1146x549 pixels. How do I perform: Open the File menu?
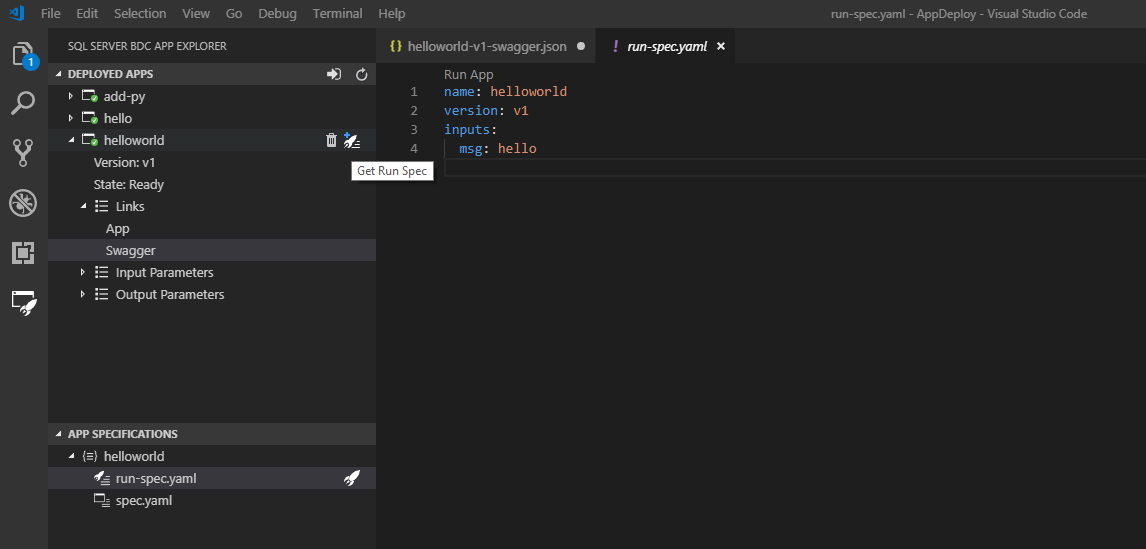(x=50, y=13)
